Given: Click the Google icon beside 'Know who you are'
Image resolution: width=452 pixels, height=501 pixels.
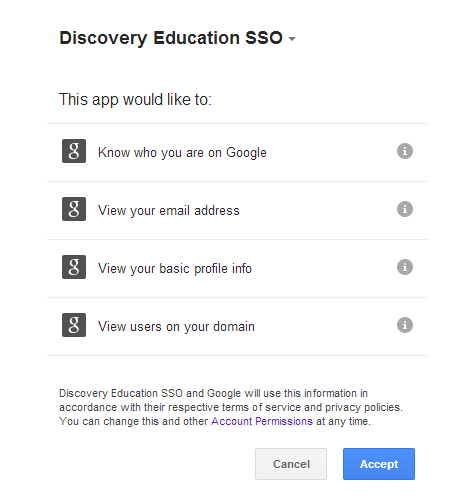Looking at the screenshot, I should [x=74, y=151].
